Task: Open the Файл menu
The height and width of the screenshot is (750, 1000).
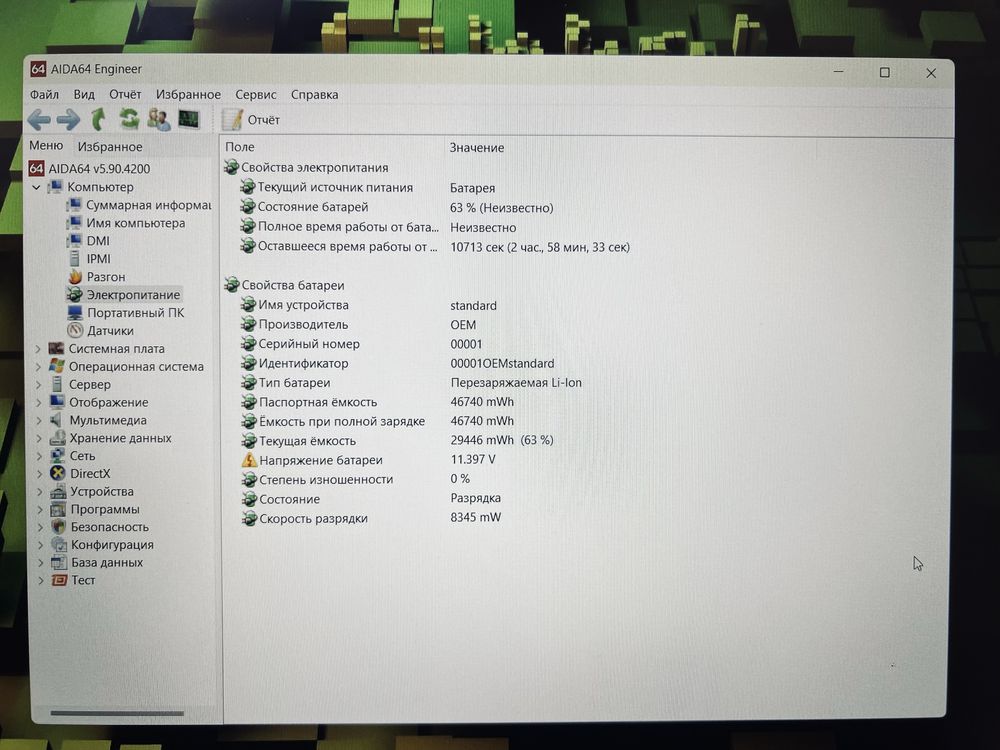Action: [44, 94]
